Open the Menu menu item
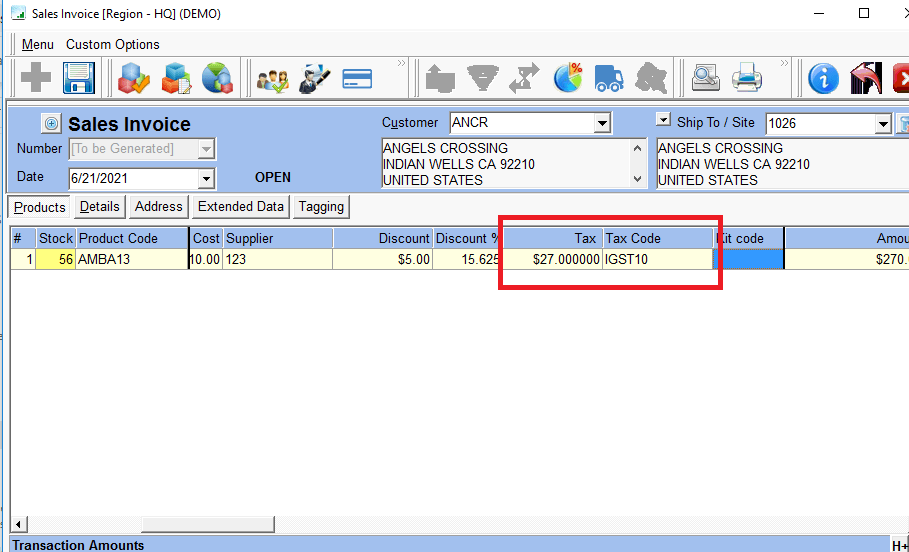Screen dimensions: 909x552 click(x=38, y=44)
